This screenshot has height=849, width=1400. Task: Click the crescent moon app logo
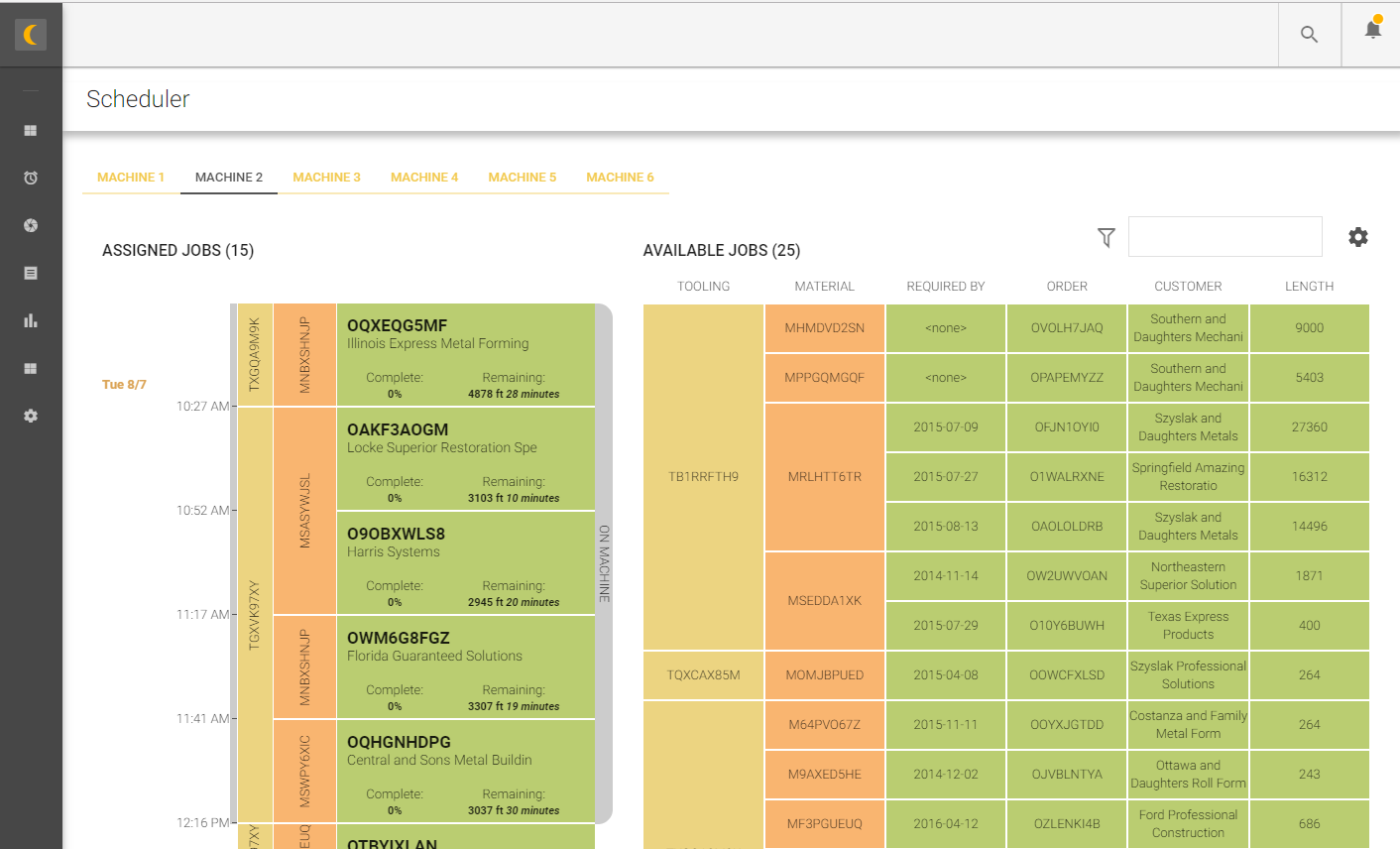(31, 35)
